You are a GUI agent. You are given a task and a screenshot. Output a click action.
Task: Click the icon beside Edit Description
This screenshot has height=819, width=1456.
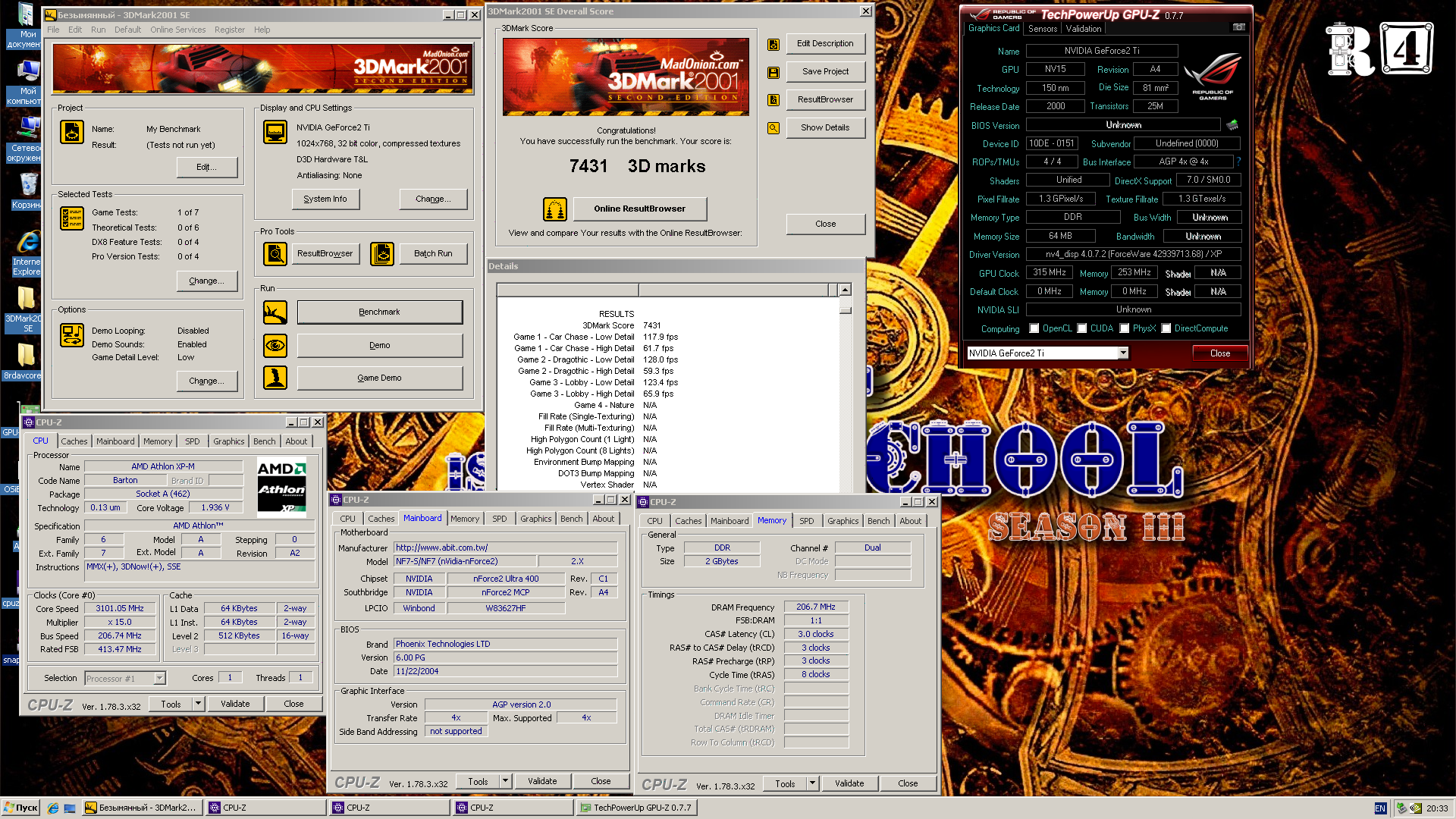pyautogui.click(x=773, y=45)
